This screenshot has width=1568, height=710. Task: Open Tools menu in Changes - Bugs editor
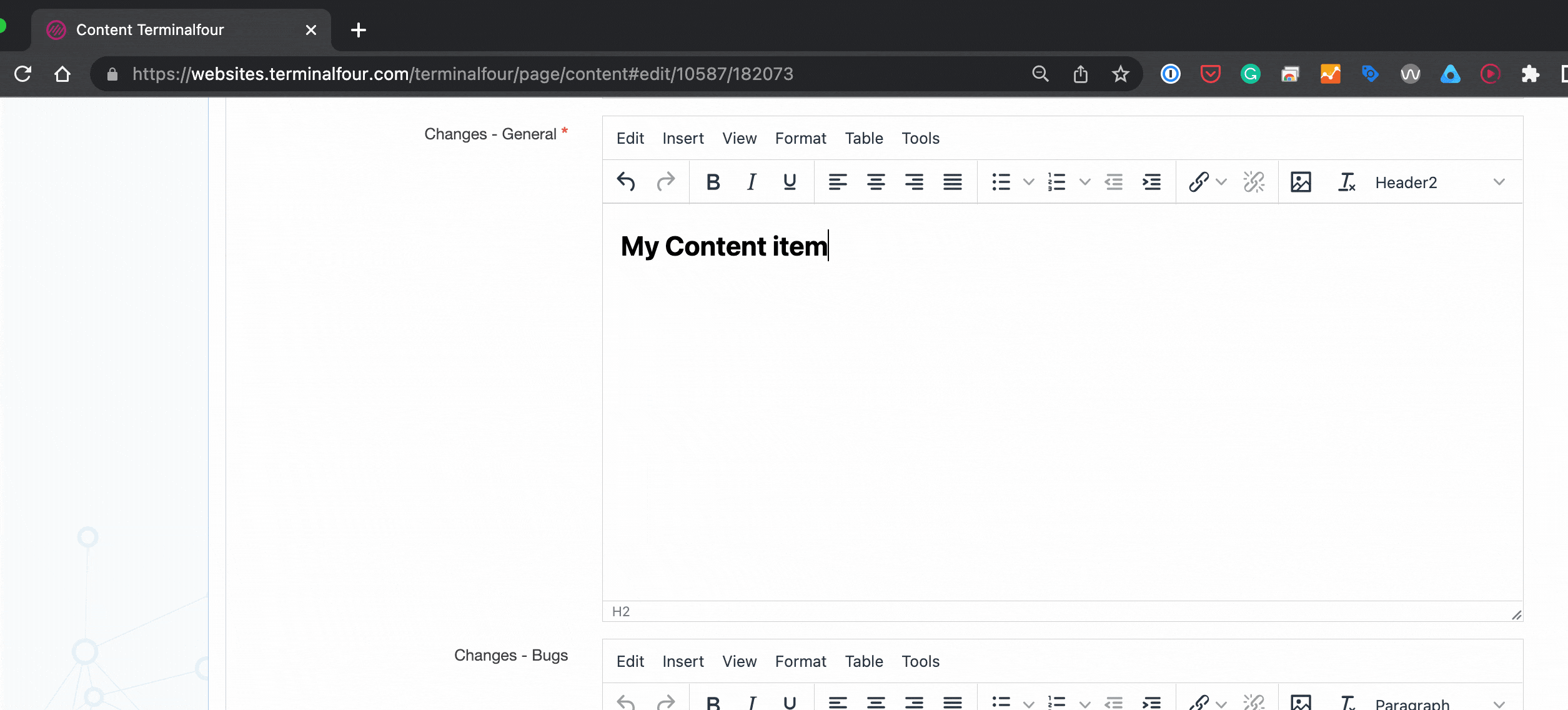pyautogui.click(x=920, y=661)
